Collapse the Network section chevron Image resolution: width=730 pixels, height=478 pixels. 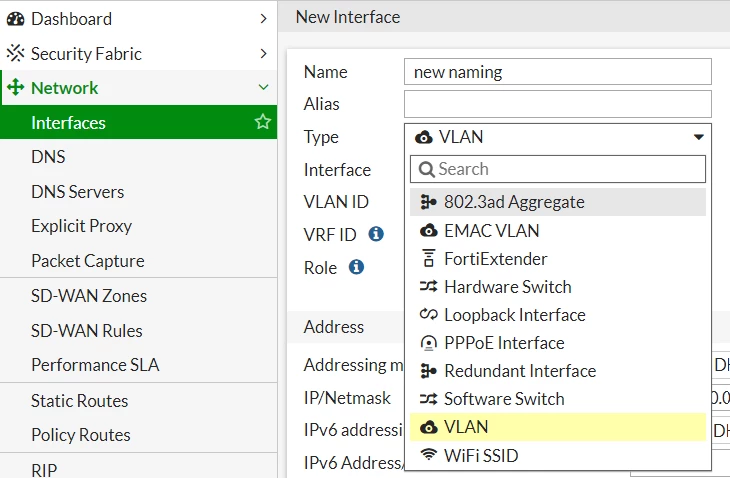click(264, 87)
